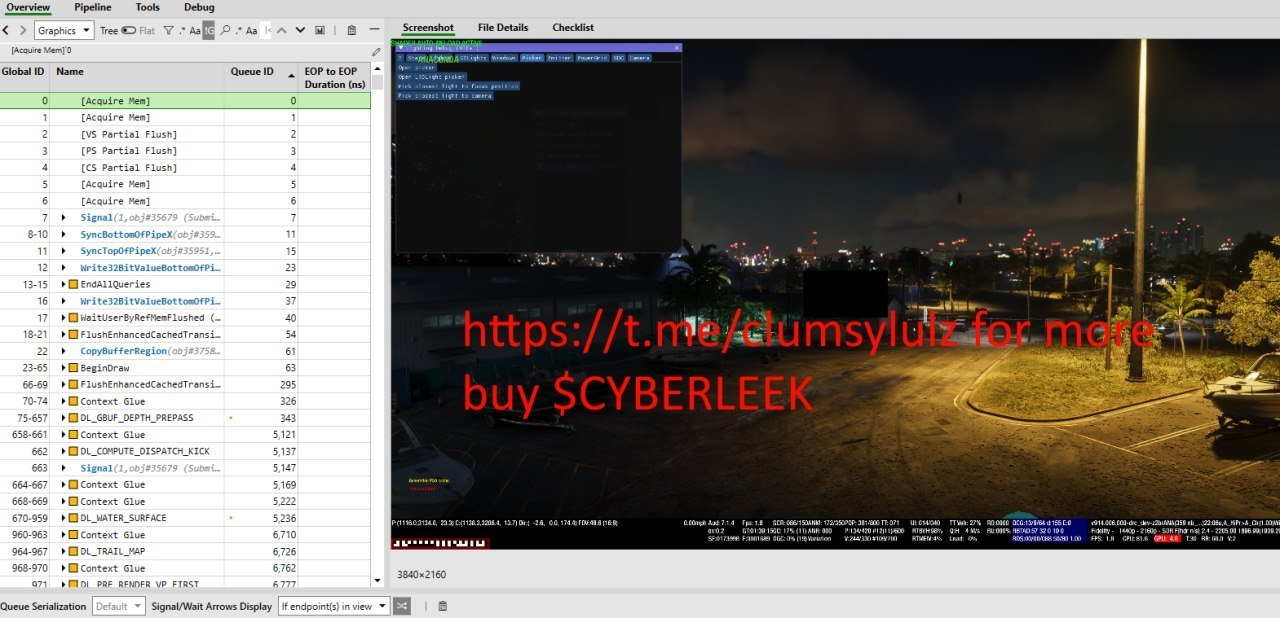Toggle match case Aa beside the search magnifier
The width and height of the screenshot is (1280, 618).
point(252,31)
